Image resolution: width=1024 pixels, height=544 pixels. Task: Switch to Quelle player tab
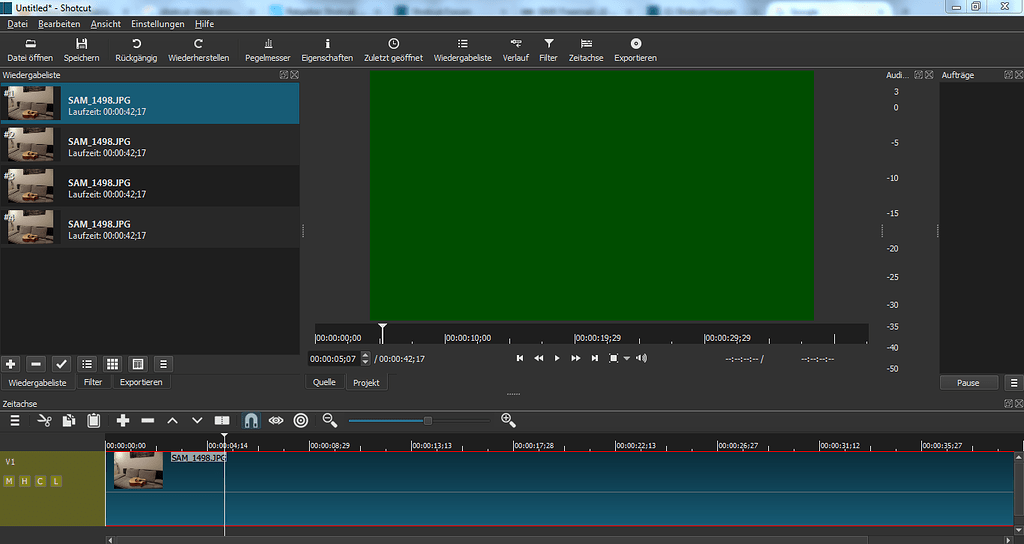point(324,382)
